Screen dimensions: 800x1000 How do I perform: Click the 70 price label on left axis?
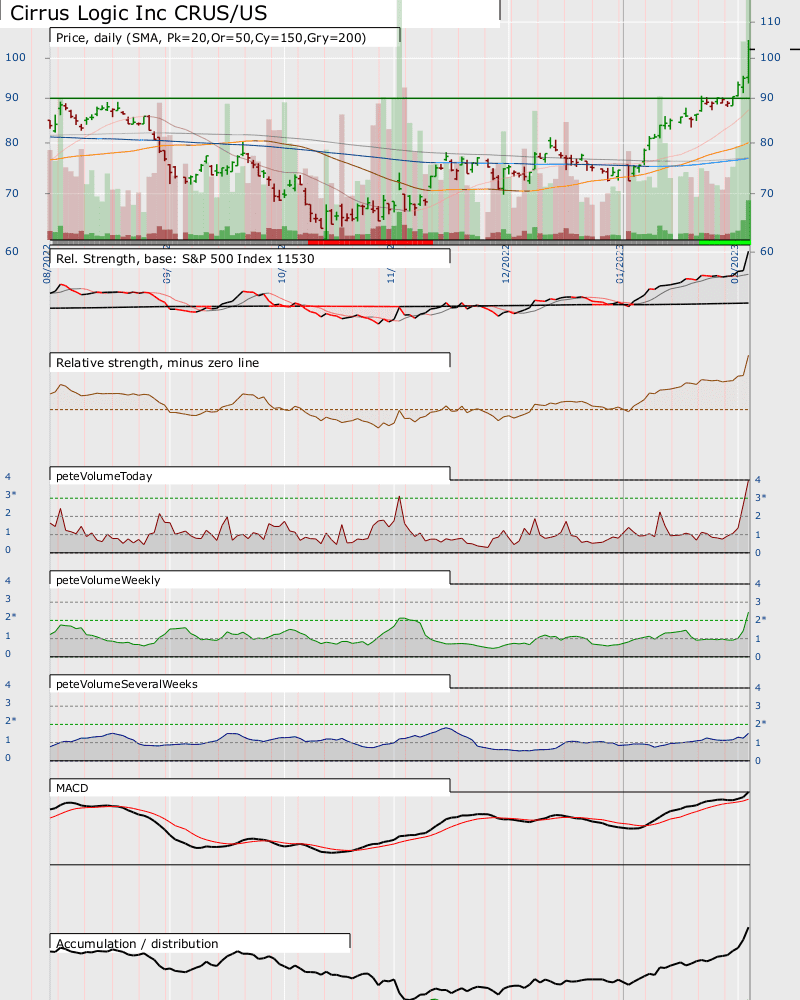pos(11,193)
